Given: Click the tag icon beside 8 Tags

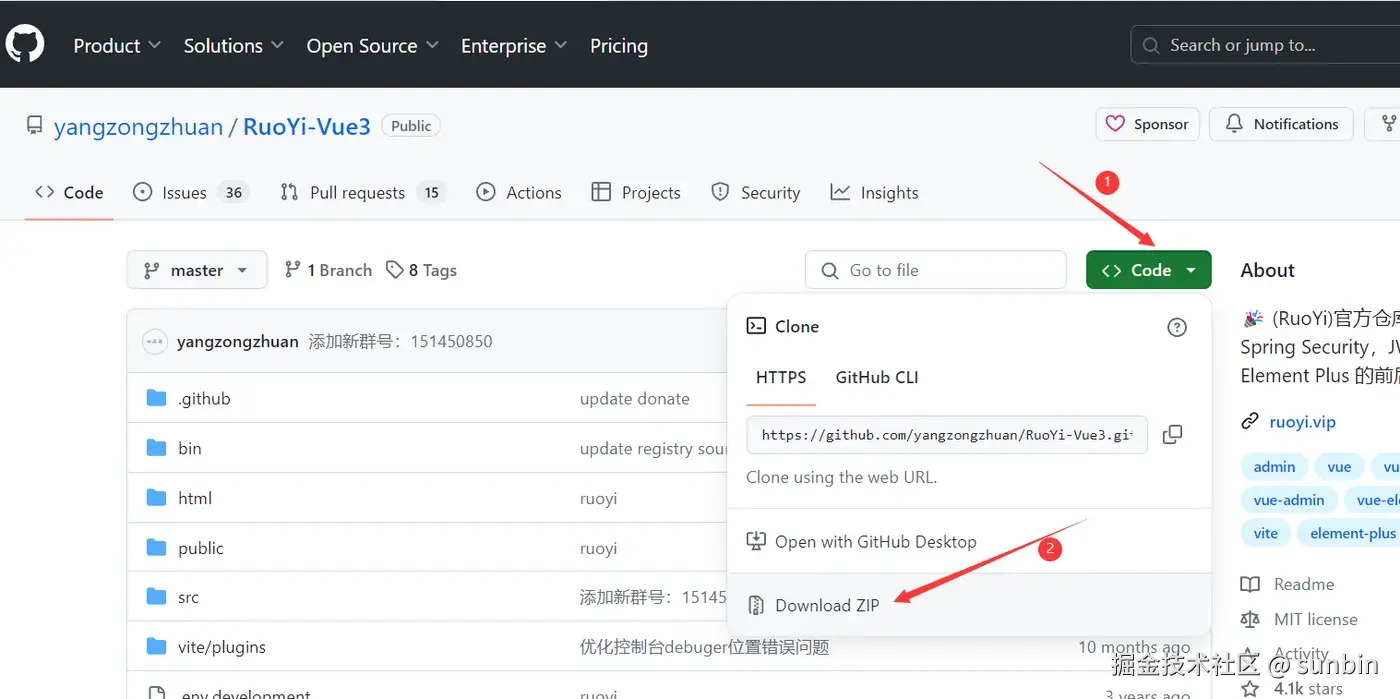Looking at the screenshot, I should click(x=395, y=270).
